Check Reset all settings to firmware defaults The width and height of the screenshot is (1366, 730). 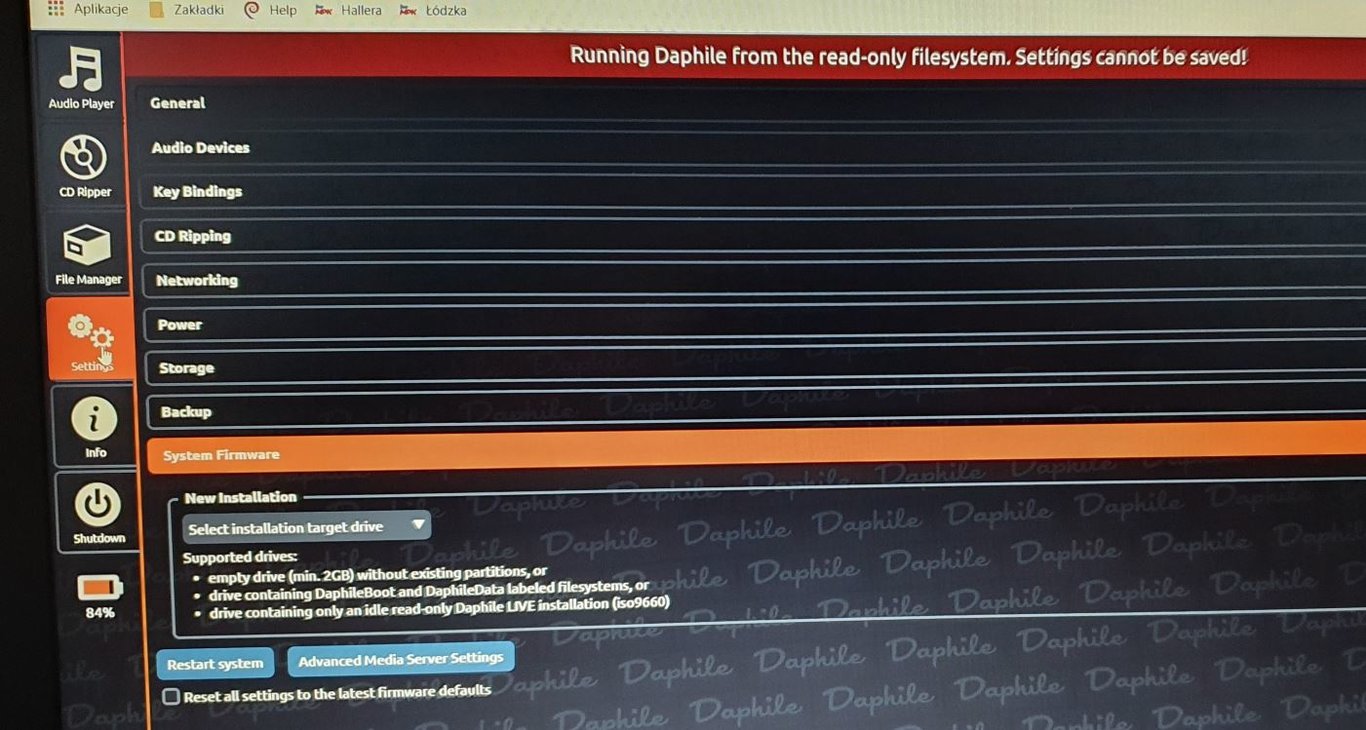click(x=171, y=697)
